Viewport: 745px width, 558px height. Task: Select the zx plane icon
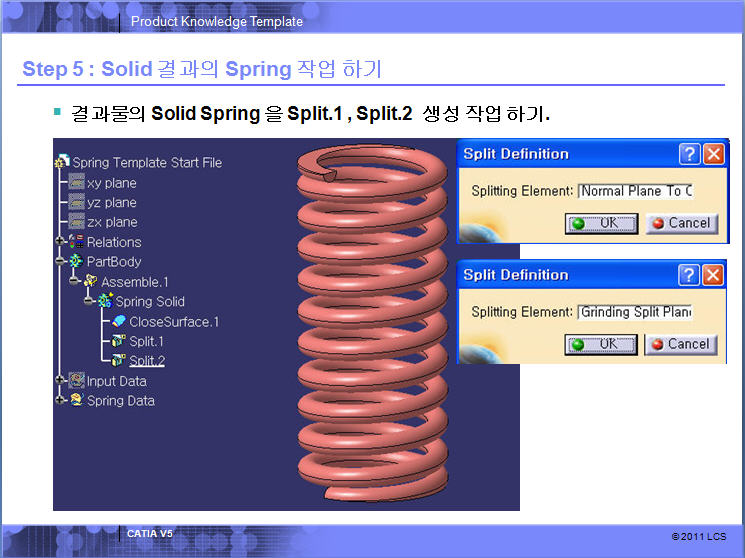tap(76, 222)
